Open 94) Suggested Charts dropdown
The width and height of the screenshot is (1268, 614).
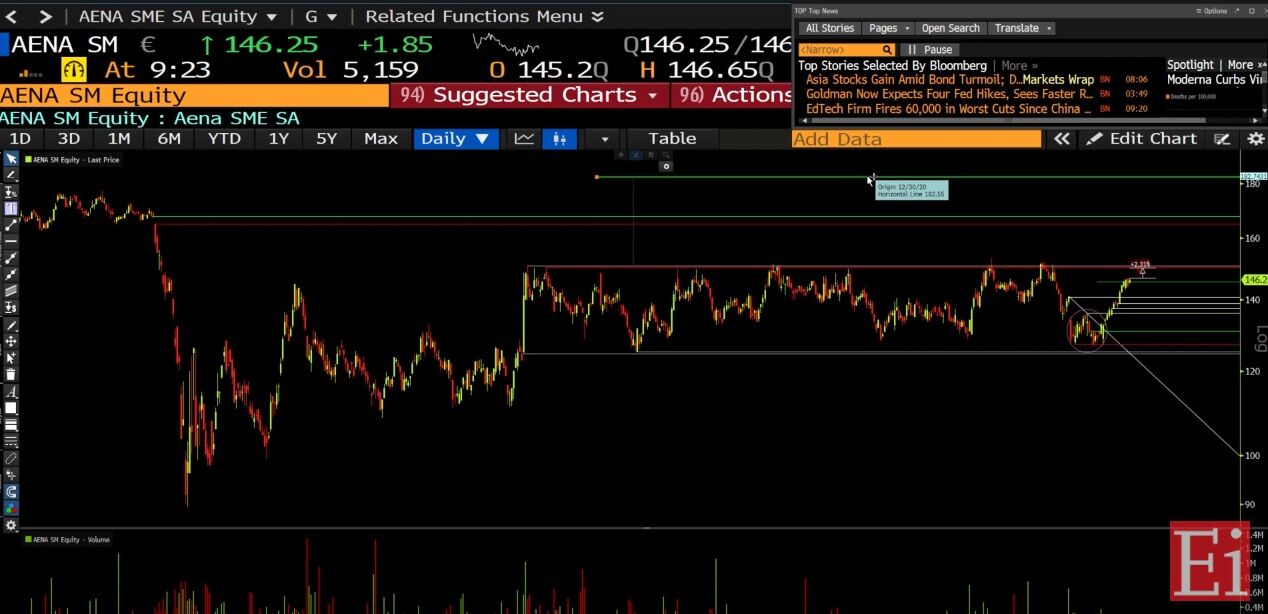(528, 95)
